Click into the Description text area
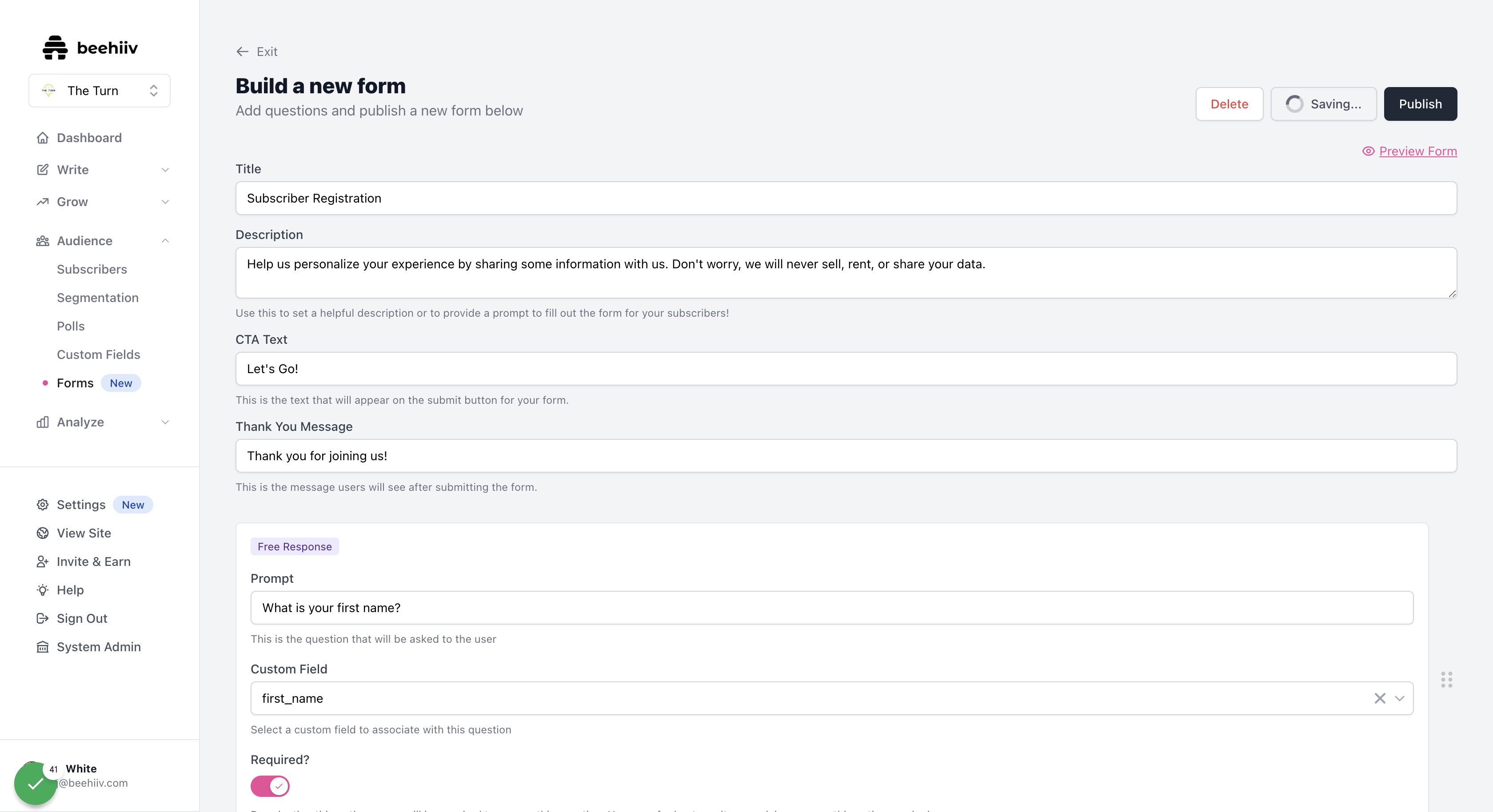 click(x=846, y=273)
